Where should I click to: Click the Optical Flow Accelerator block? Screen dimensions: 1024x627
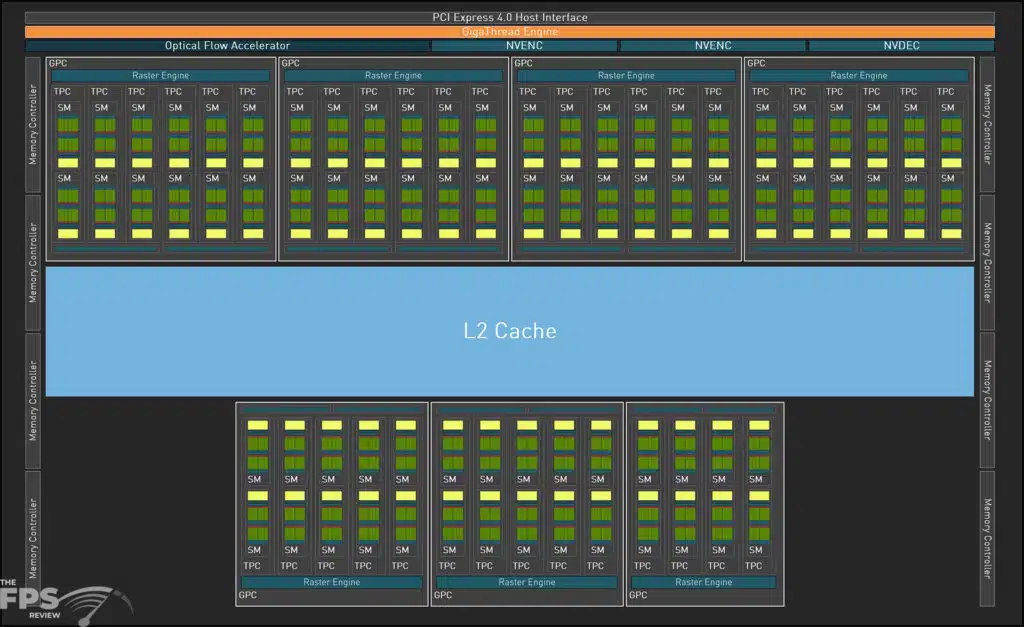(x=227, y=46)
